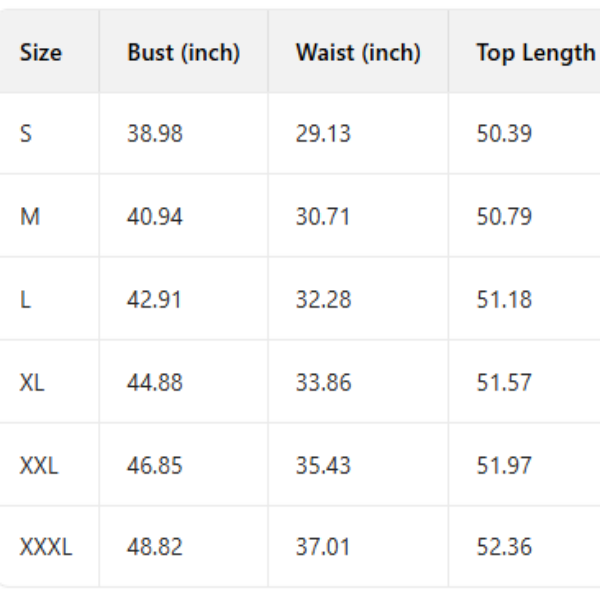Click top length value 50.39
The width and height of the screenshot is (600, 600).
coord(504,133)
